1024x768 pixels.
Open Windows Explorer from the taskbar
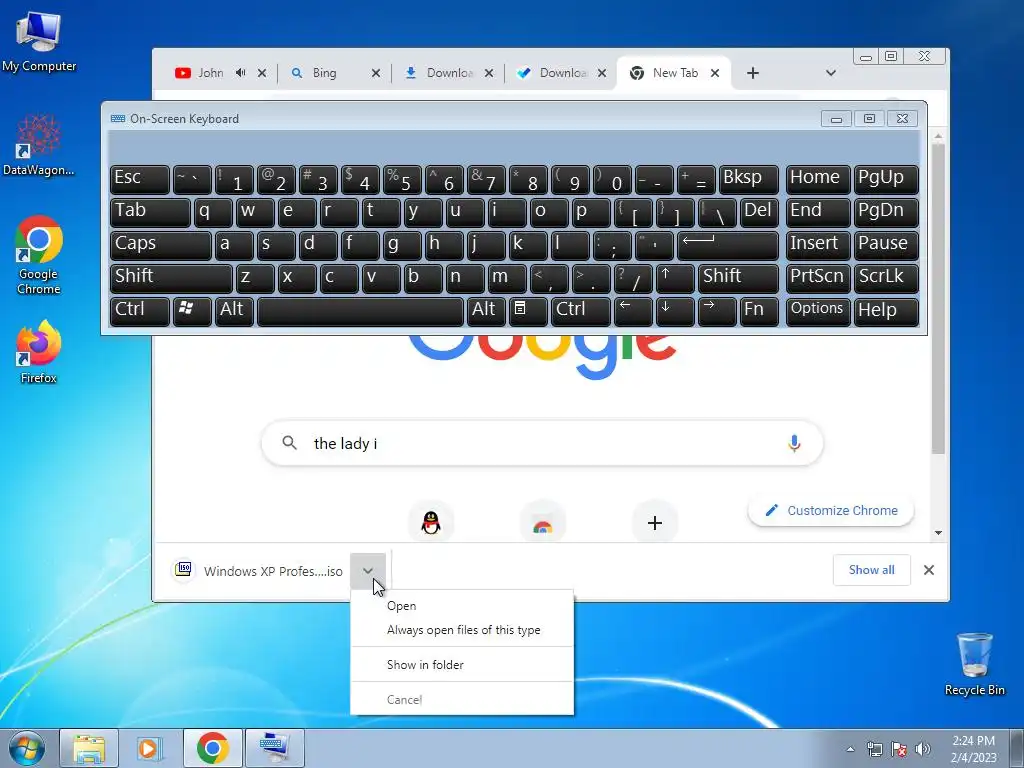coord(89,748)
